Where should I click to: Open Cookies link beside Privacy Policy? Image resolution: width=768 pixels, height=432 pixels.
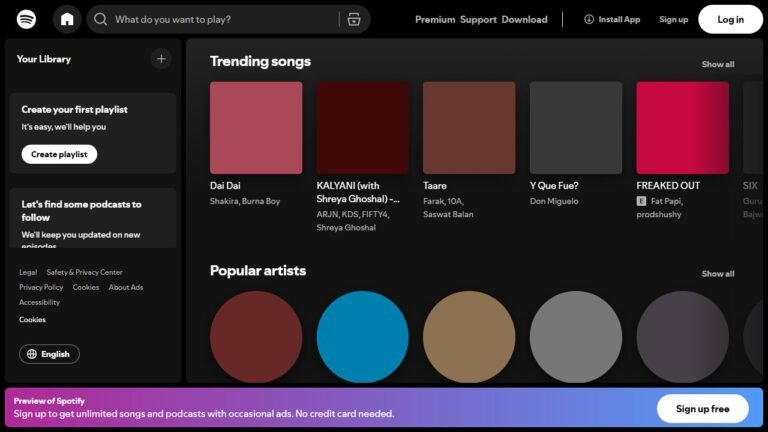(86, 288)
